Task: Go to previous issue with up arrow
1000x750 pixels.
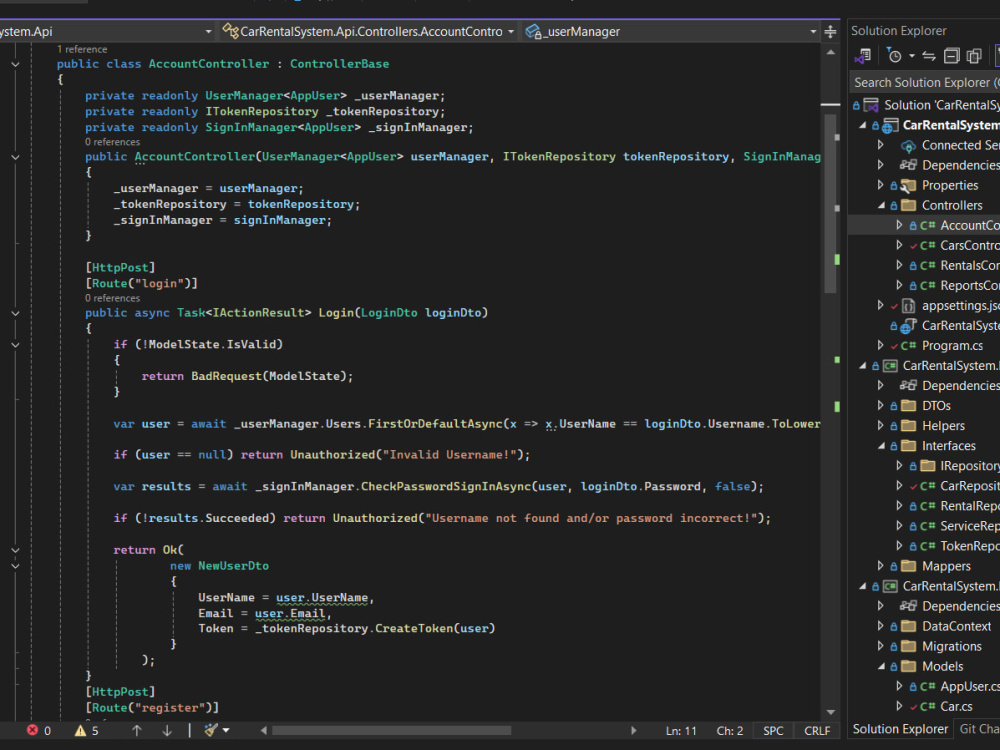Action: [136, 730]
